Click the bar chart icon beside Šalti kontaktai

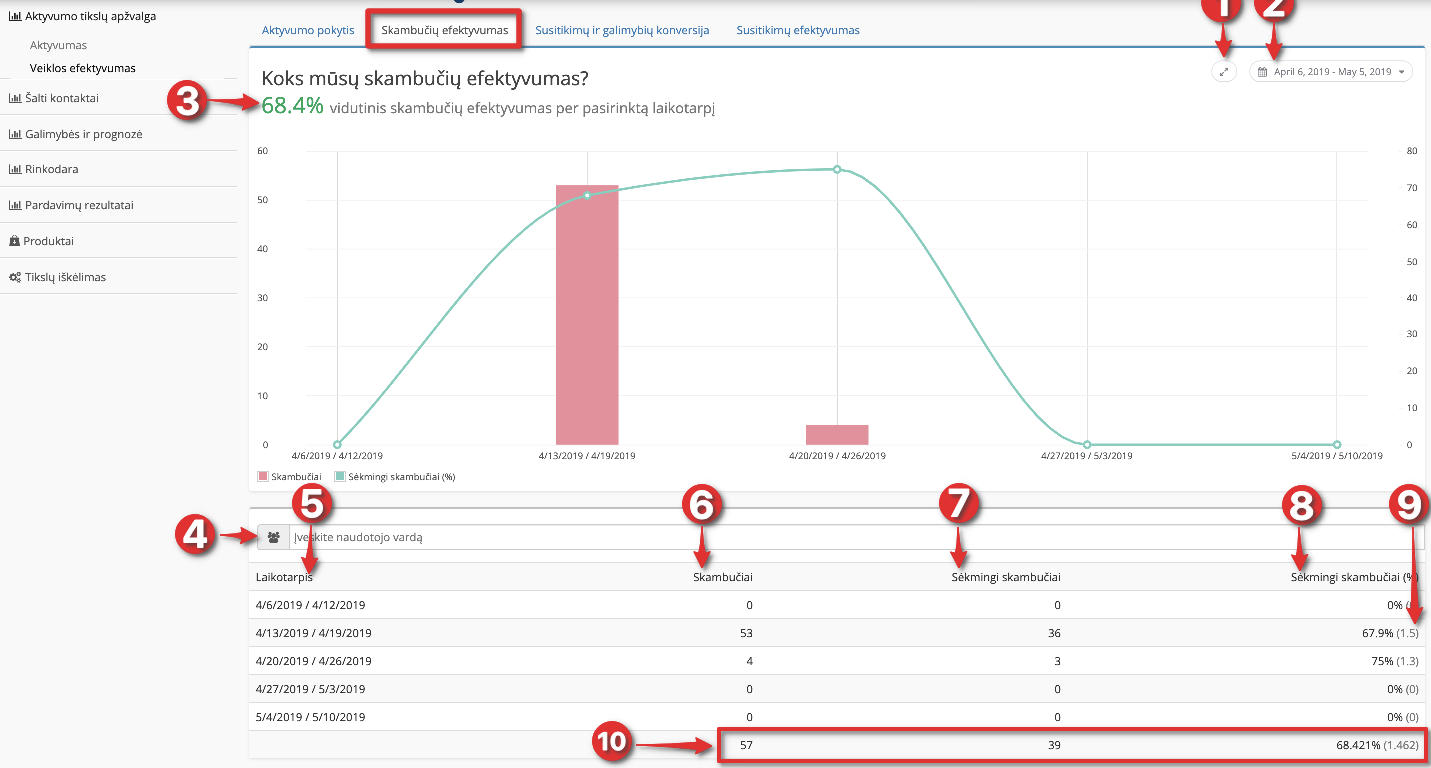click(15, 98)
